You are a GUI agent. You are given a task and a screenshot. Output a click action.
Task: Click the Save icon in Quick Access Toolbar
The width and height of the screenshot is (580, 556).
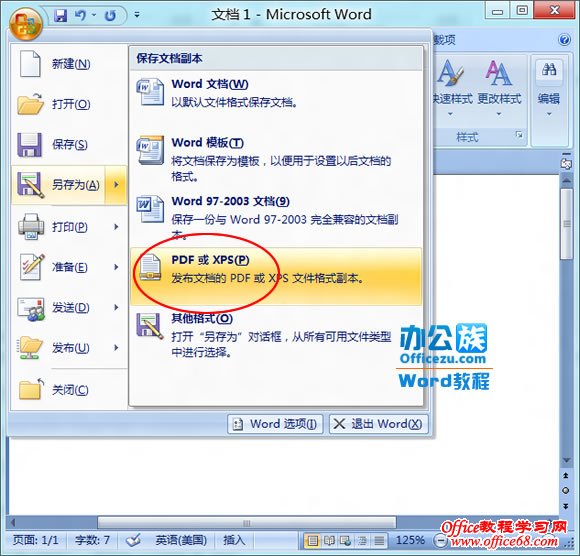pos(60,15)
